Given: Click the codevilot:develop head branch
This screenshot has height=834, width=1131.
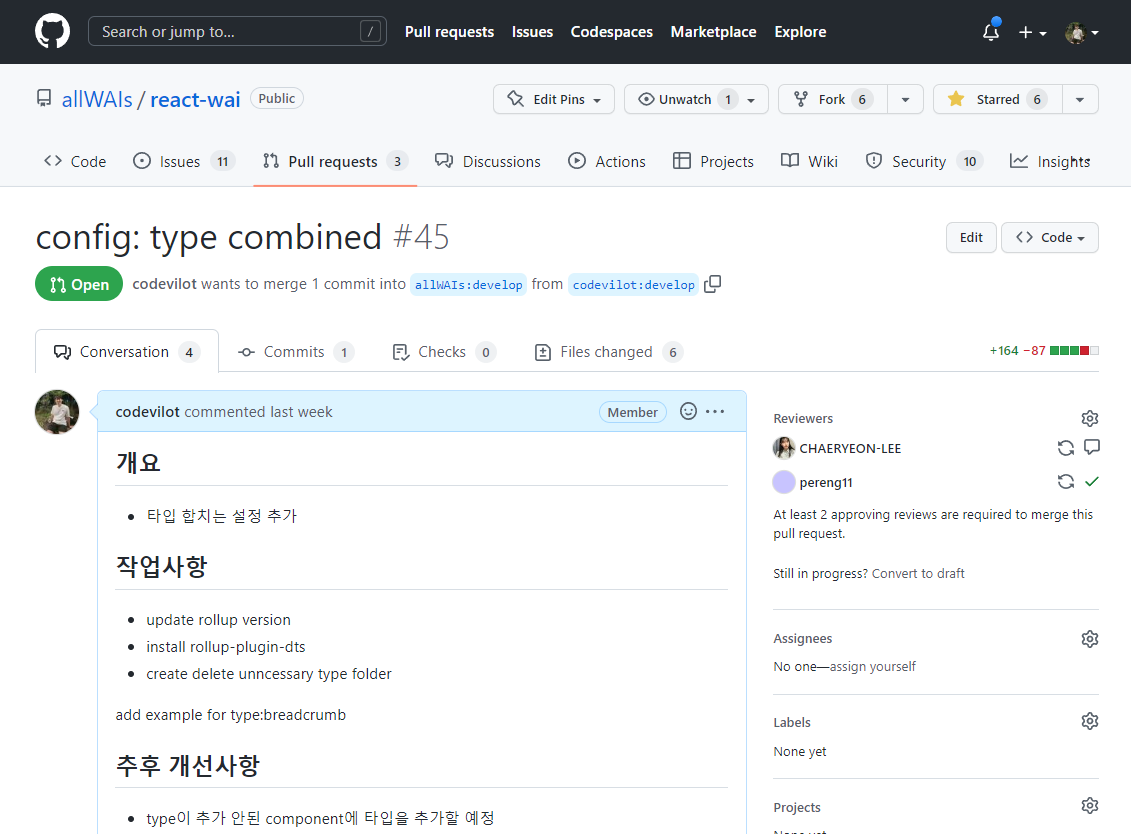Looking at the screenshot, I should point(633,285).
